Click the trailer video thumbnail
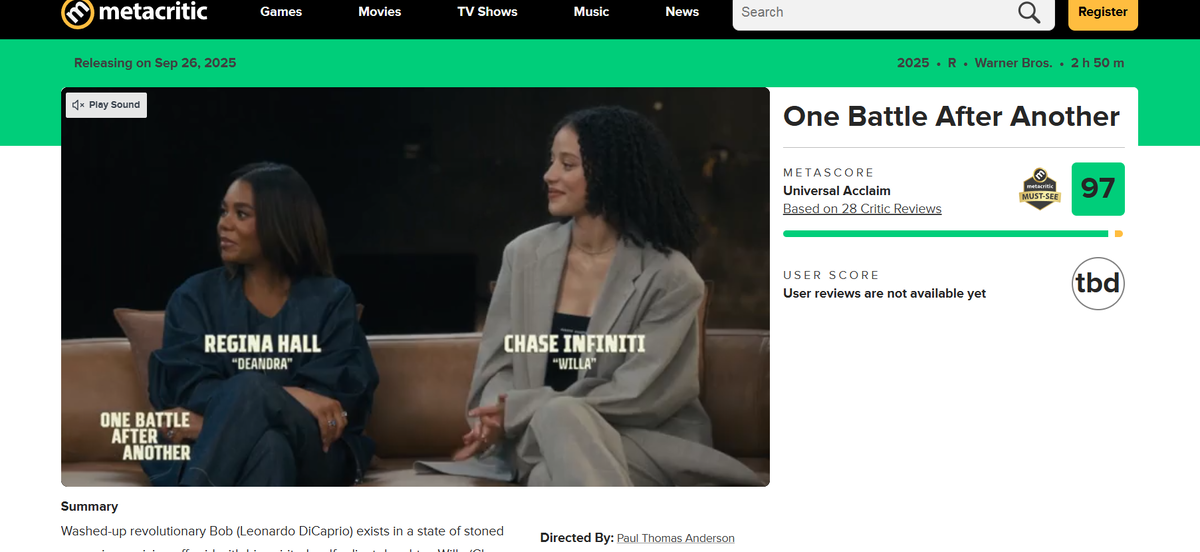The height and width of the screenshot is (552, 1200). pos(415,287)
